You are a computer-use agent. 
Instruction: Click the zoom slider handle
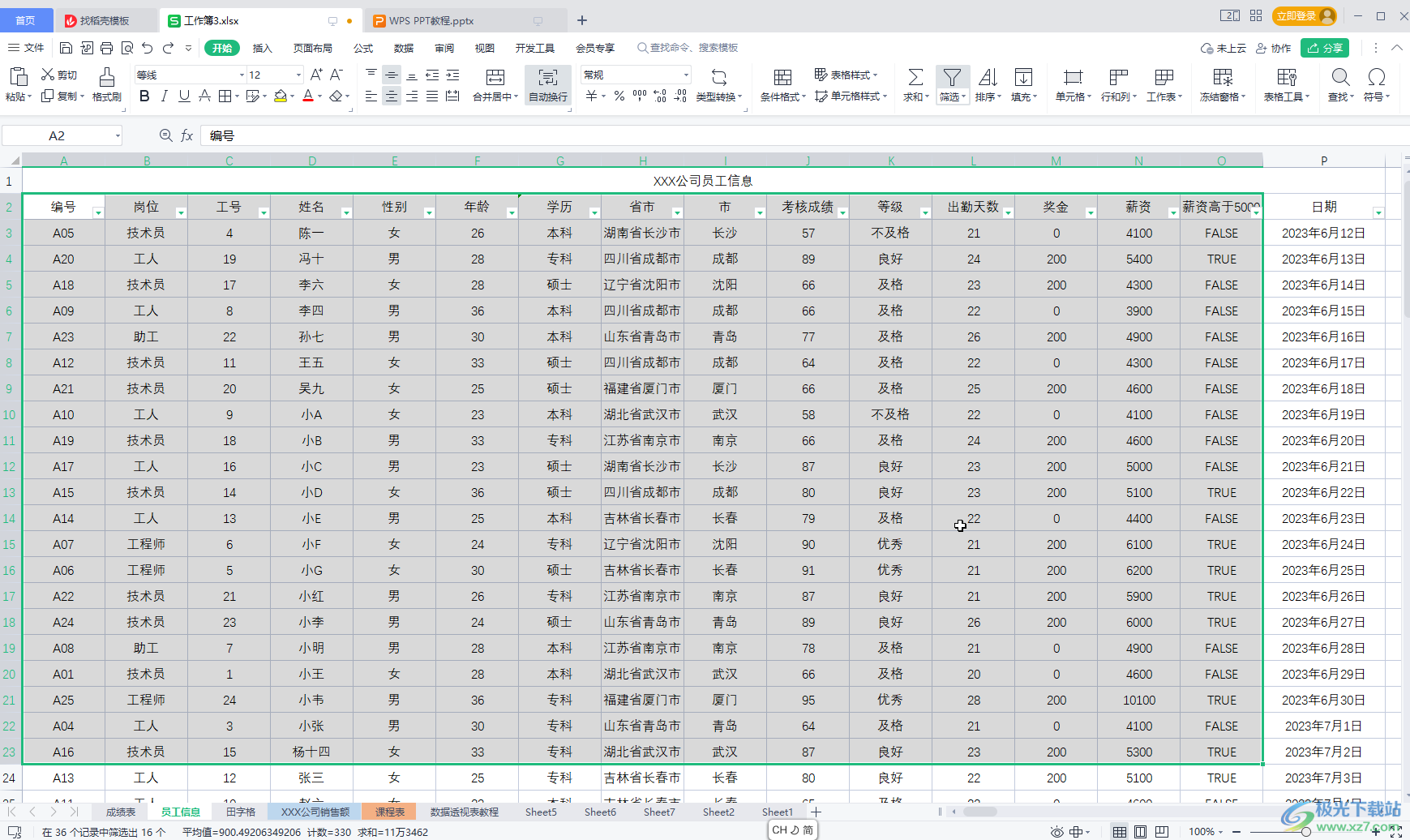tap(1305, 831)
